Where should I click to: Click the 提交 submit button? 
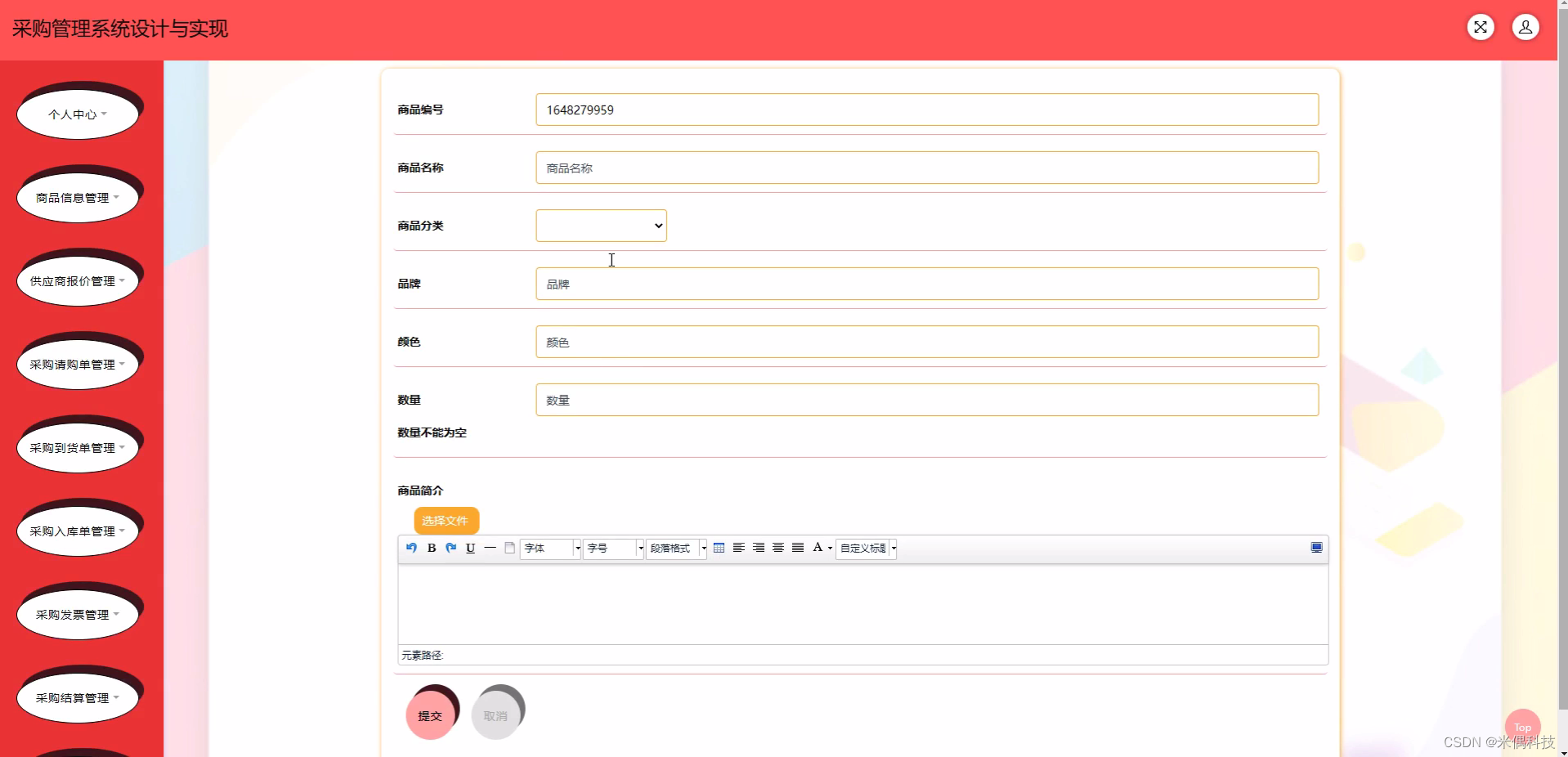[x=430, y=715]
